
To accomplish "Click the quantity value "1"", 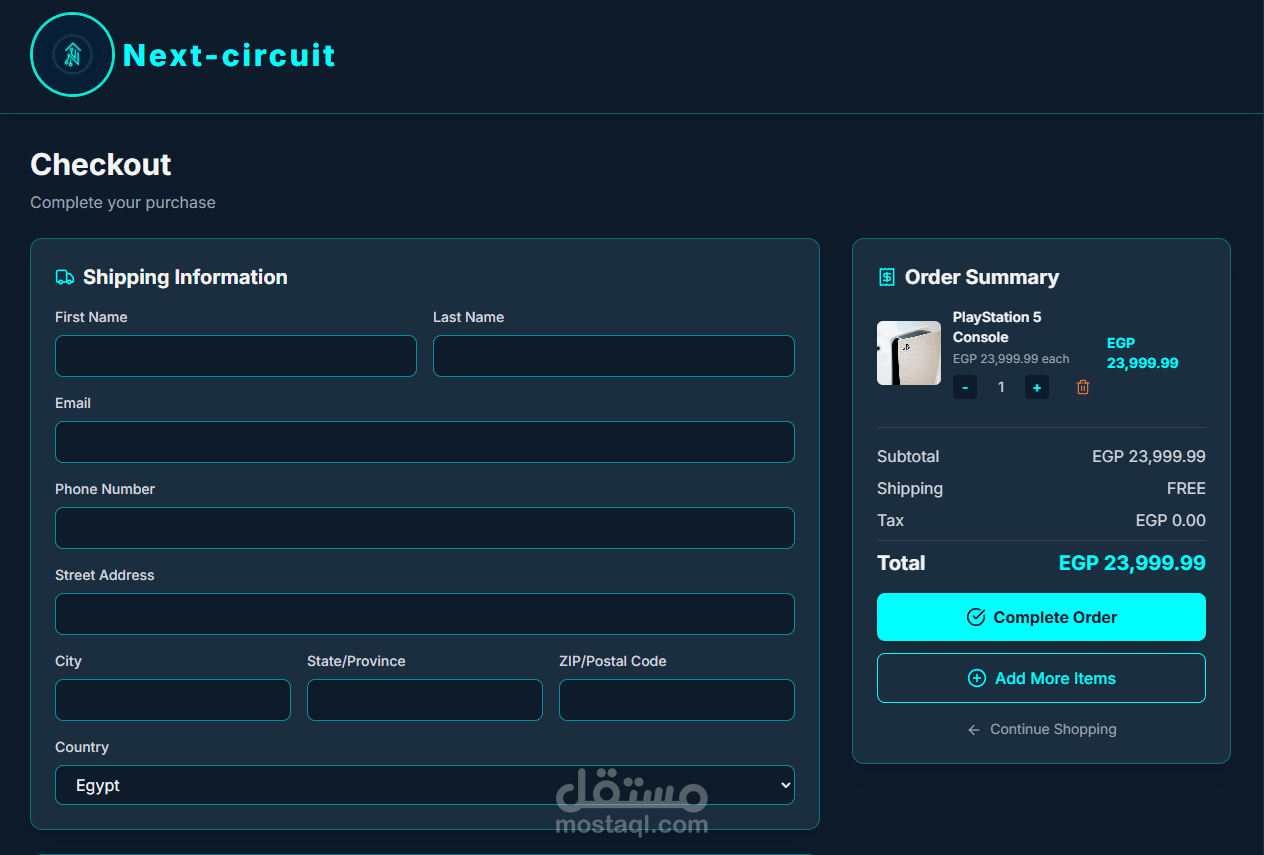I will pyautogui.click(x=1001, y=387).
